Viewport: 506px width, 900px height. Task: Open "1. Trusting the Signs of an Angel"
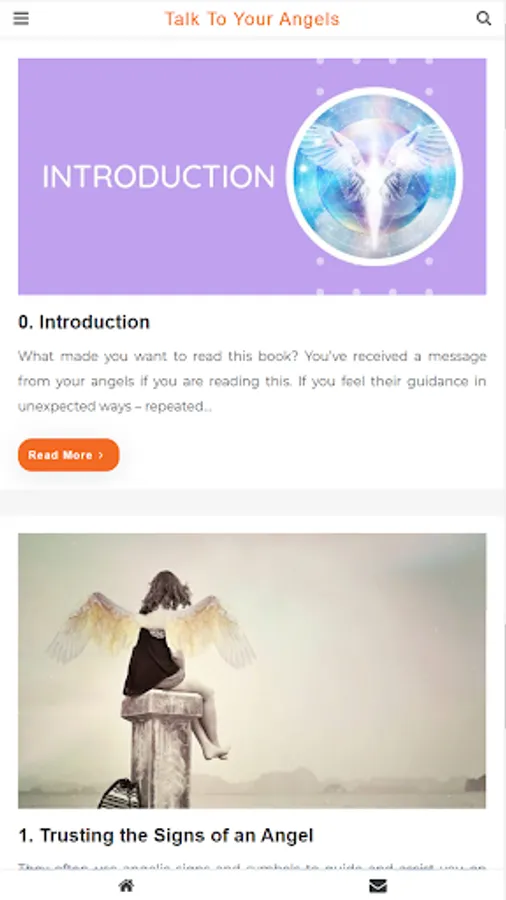[166, 835]
